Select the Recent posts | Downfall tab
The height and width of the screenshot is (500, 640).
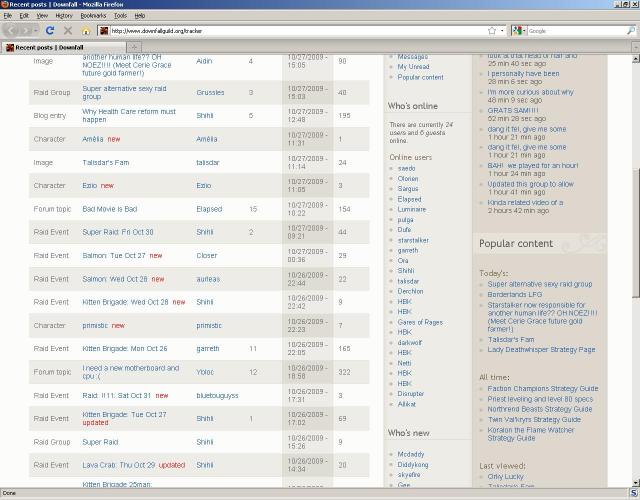[x=63, y=47]
